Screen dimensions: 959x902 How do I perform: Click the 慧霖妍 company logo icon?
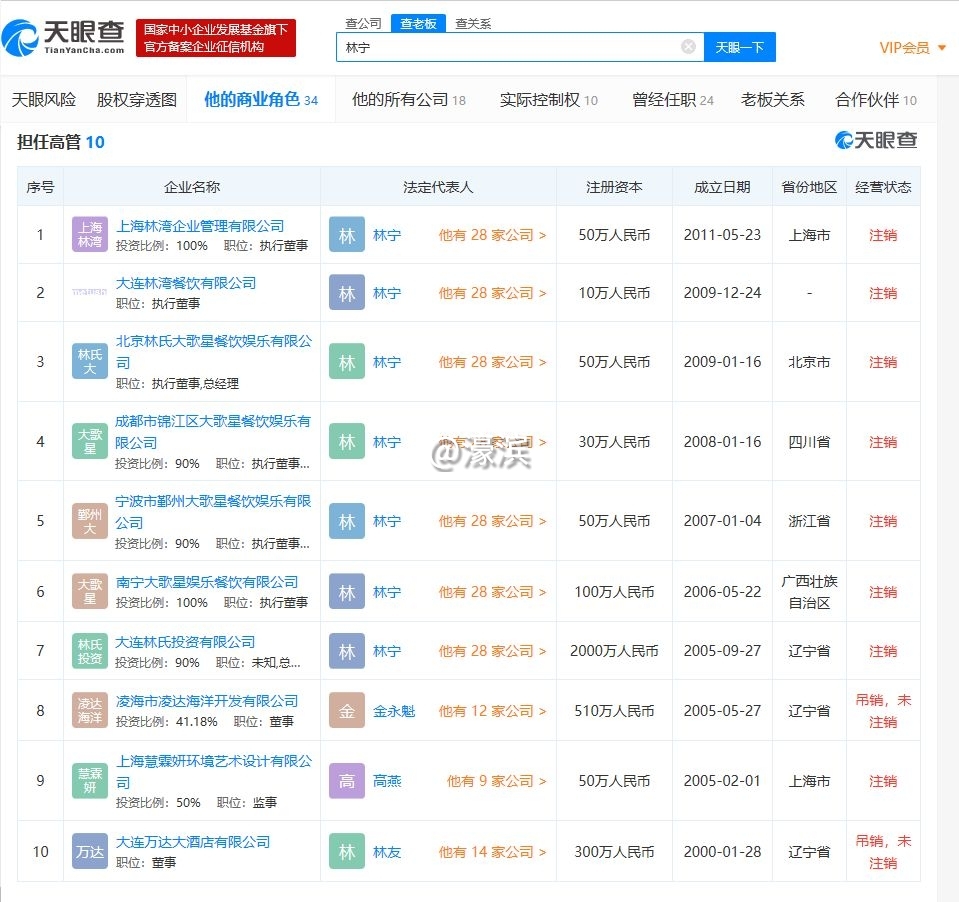click(90, 781)
